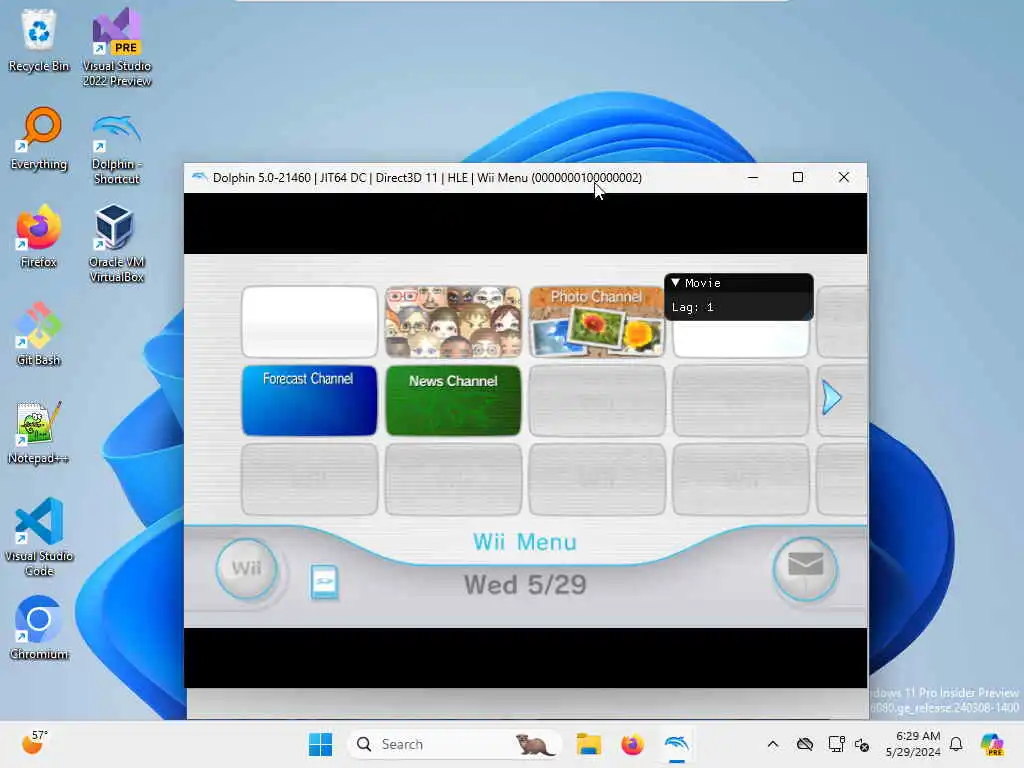Screen dimensions: 1024x768
Task: Click the otter search highlight icon
Action: (535, 744)
